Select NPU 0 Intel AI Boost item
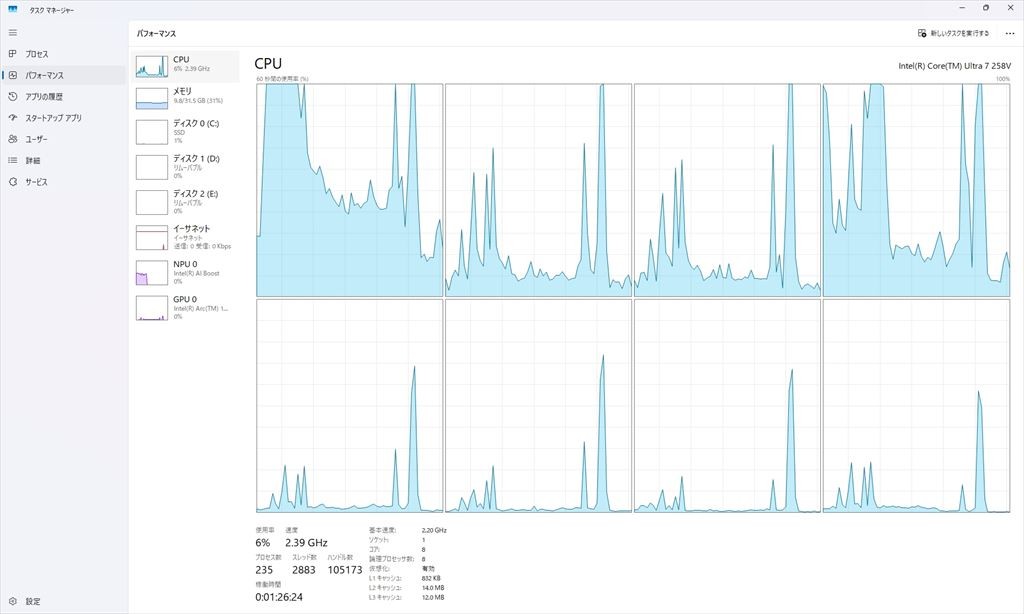The image size is (1024, 614). 185,273
